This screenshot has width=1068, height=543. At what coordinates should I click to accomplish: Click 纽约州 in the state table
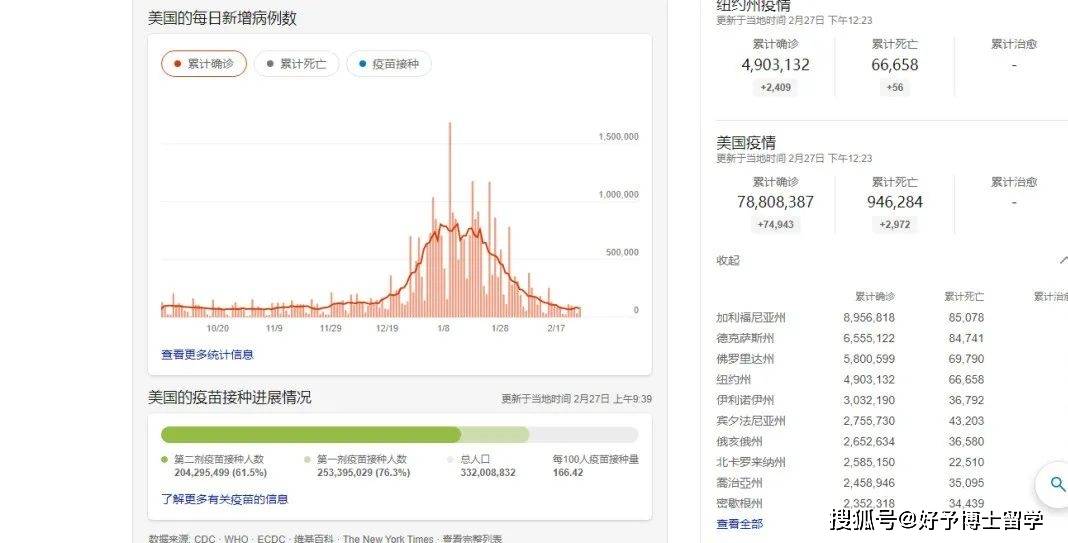click(x=734, y=379)
